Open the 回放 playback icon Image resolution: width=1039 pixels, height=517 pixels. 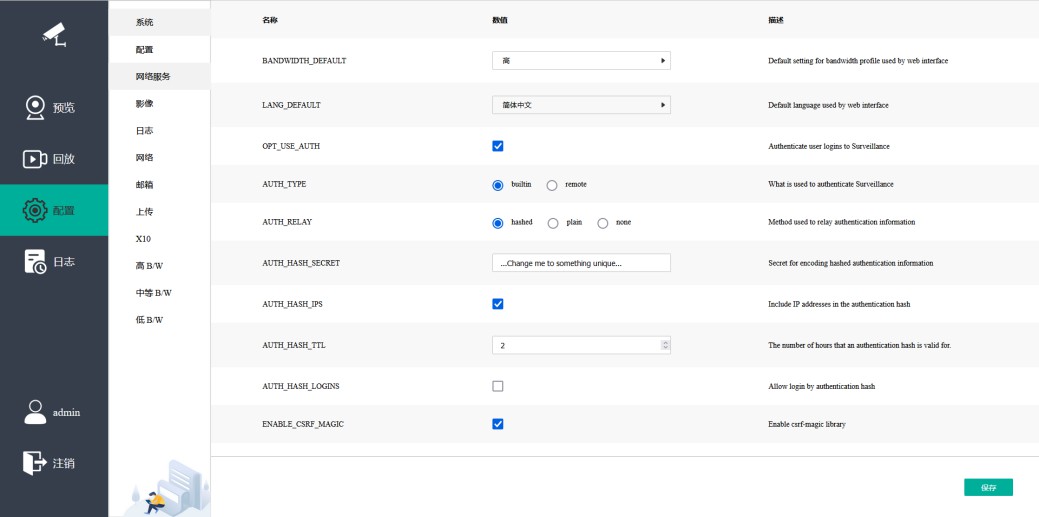tap(35, 159)
